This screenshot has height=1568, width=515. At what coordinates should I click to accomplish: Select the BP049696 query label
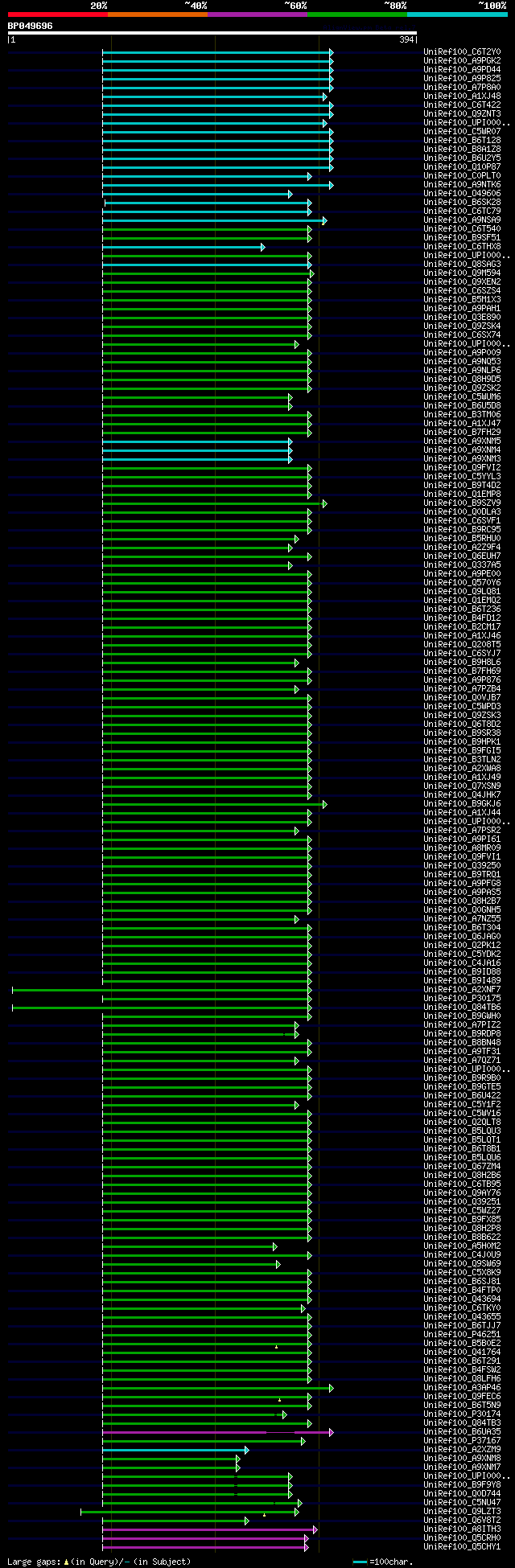click(30, 26)
